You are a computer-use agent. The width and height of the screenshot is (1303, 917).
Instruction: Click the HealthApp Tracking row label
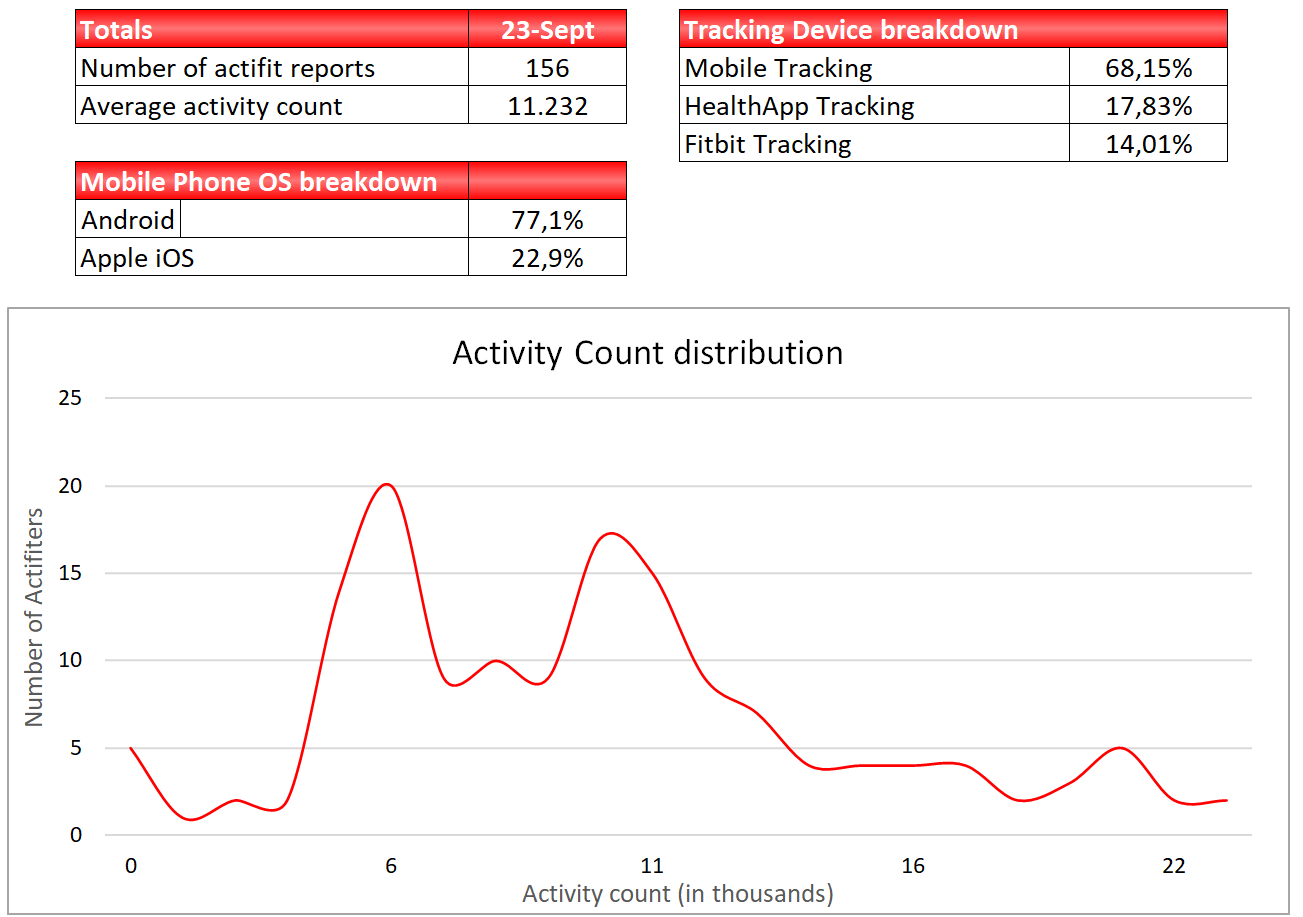click(873, 106)
